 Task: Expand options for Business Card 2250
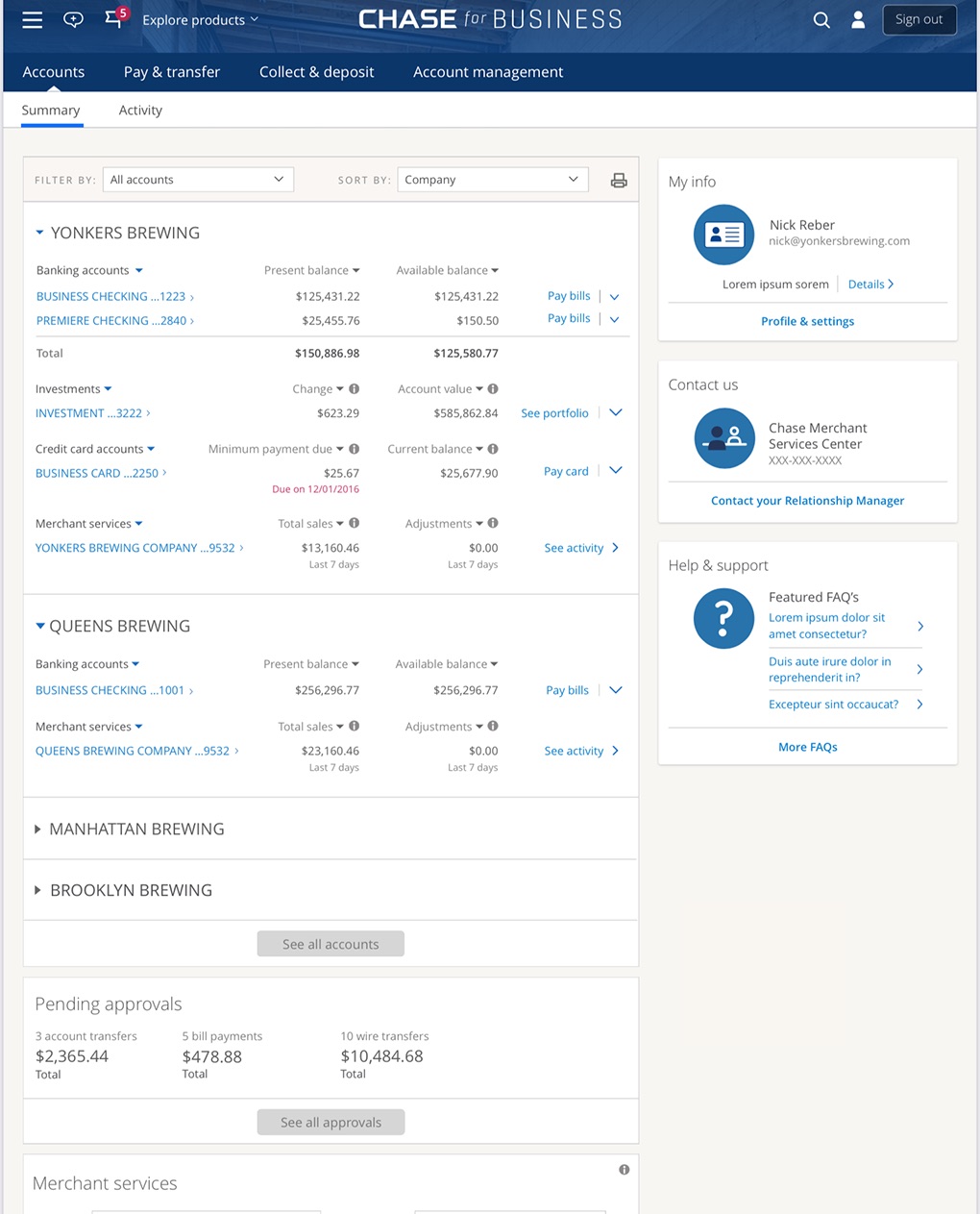616,470
